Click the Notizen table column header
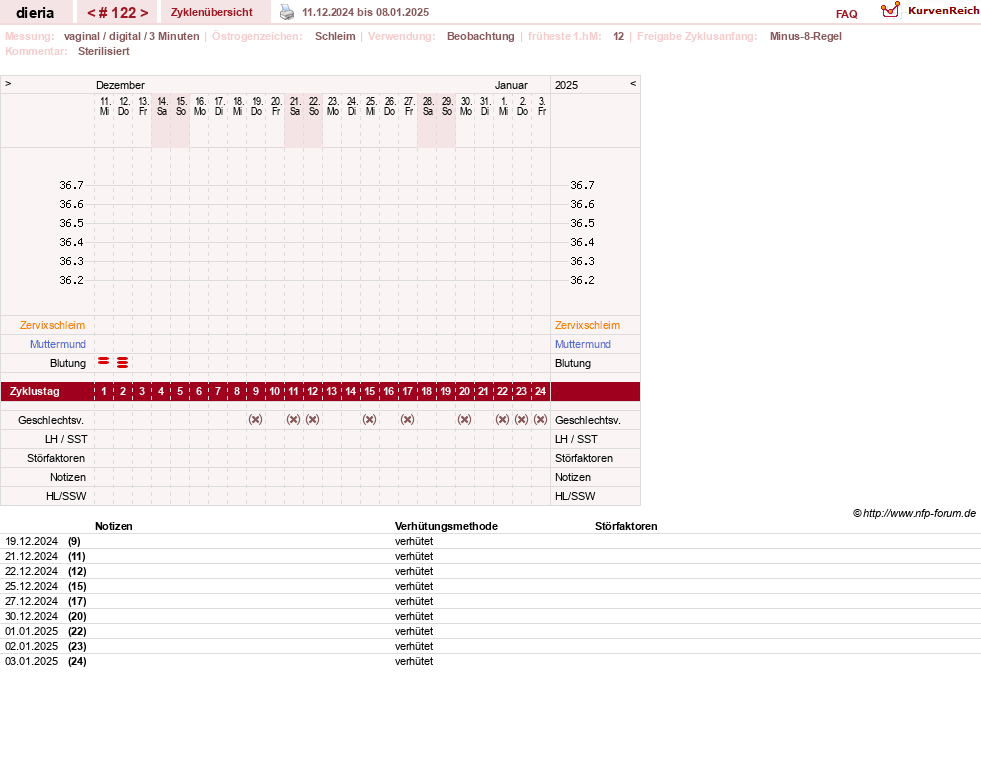 coord(114,527)
